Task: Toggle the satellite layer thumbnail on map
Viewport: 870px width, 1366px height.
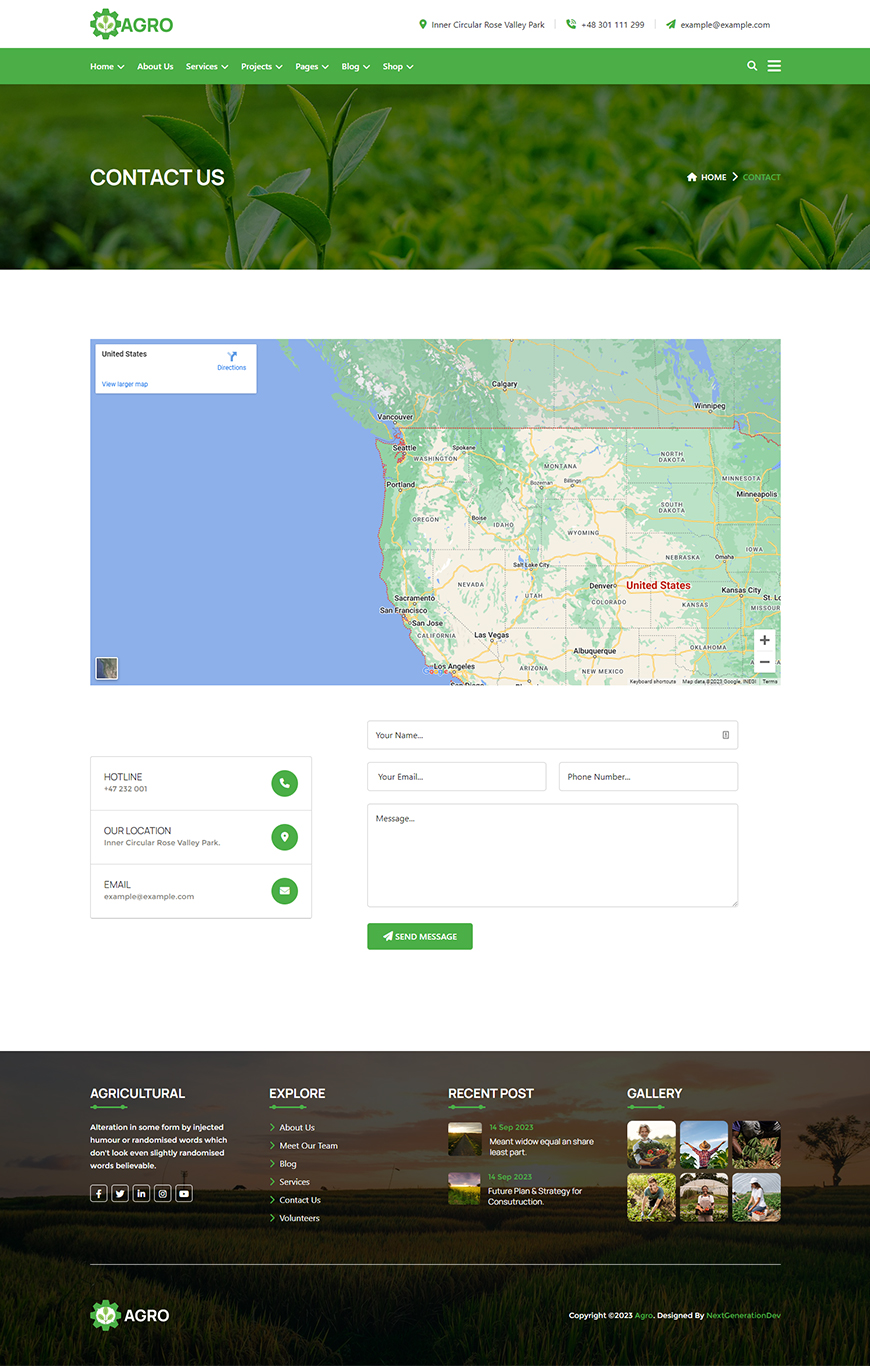Action: (107, 668)
